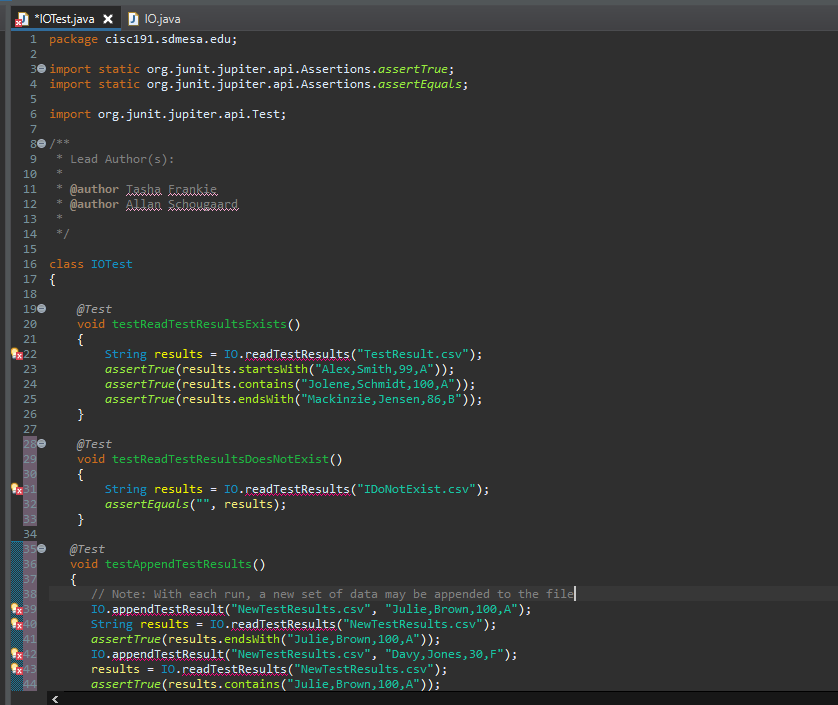Collapse the import block at line 3
838x705 pixels.
41,69
